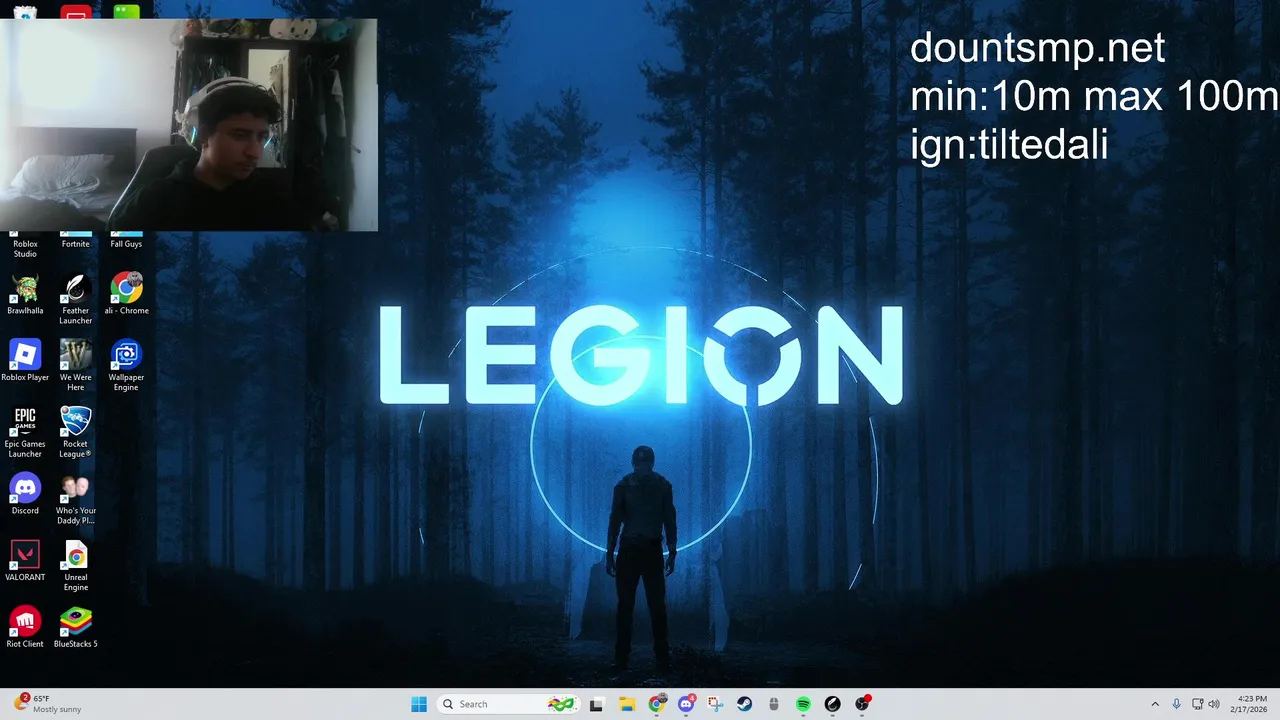Open the Brawlhalla desktop shortcut
Screen dimensions: 1280x720
(x=25, y=295)
